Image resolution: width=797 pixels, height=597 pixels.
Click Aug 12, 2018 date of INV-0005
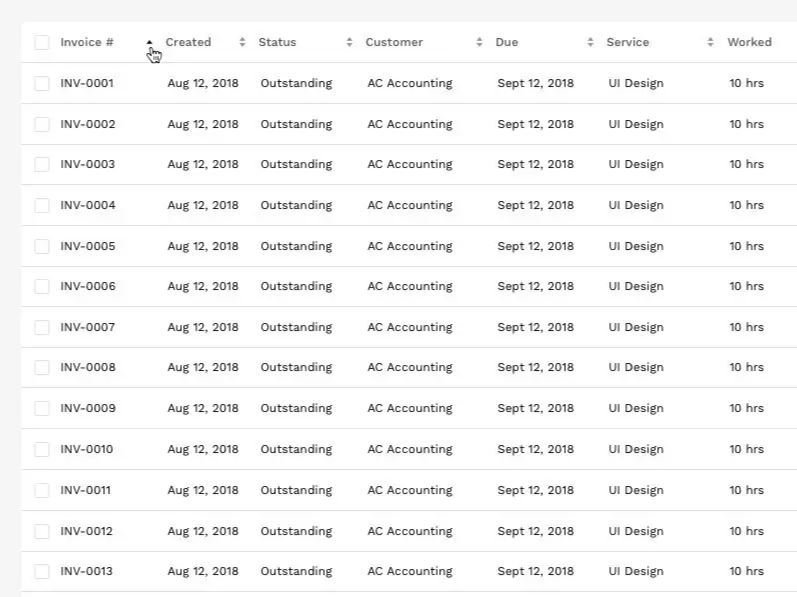tap(203, 246)
